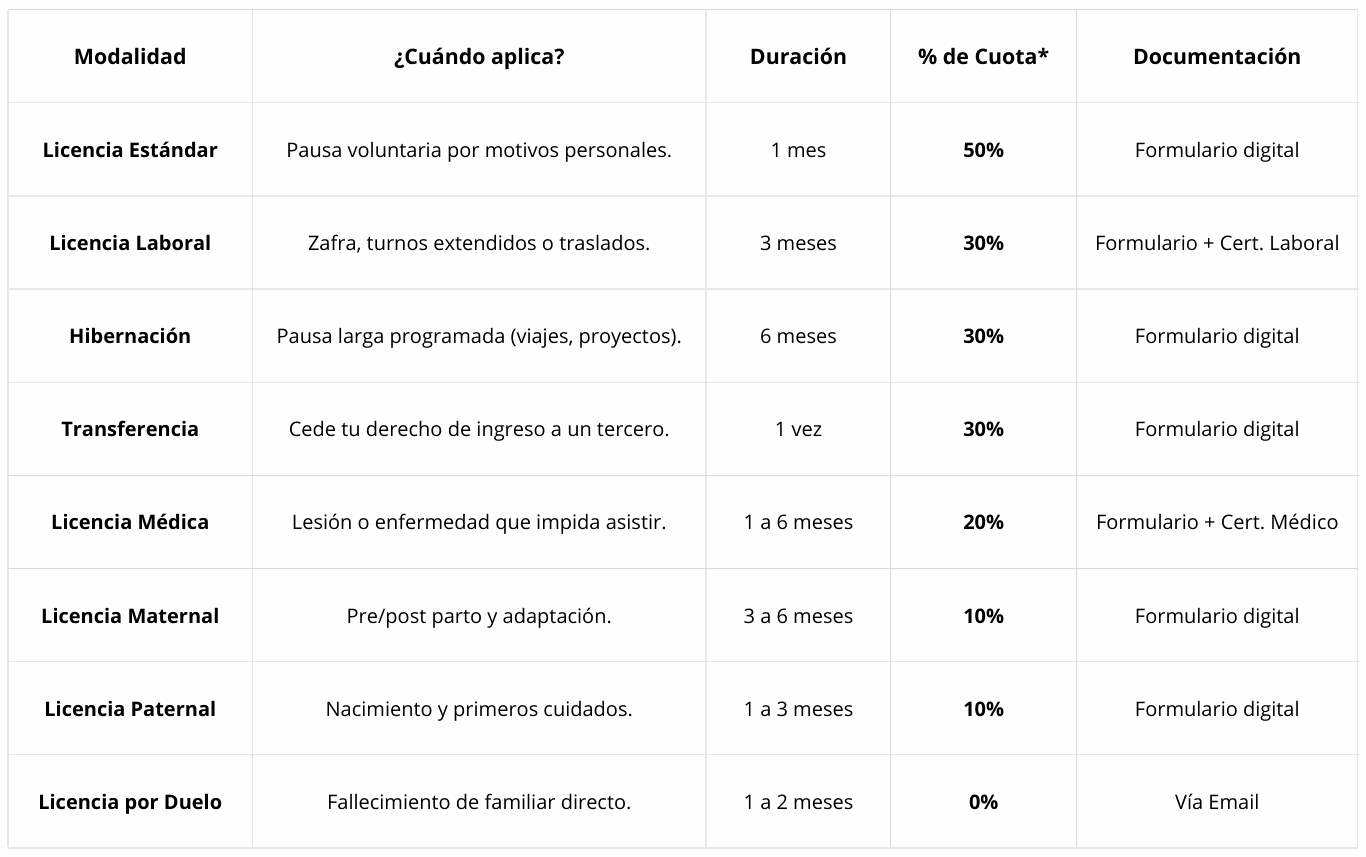Select the Licencia Estándar row label
Image resolution: width=1366 pixels, height=857 pixels.
click(x=130, y=150)
